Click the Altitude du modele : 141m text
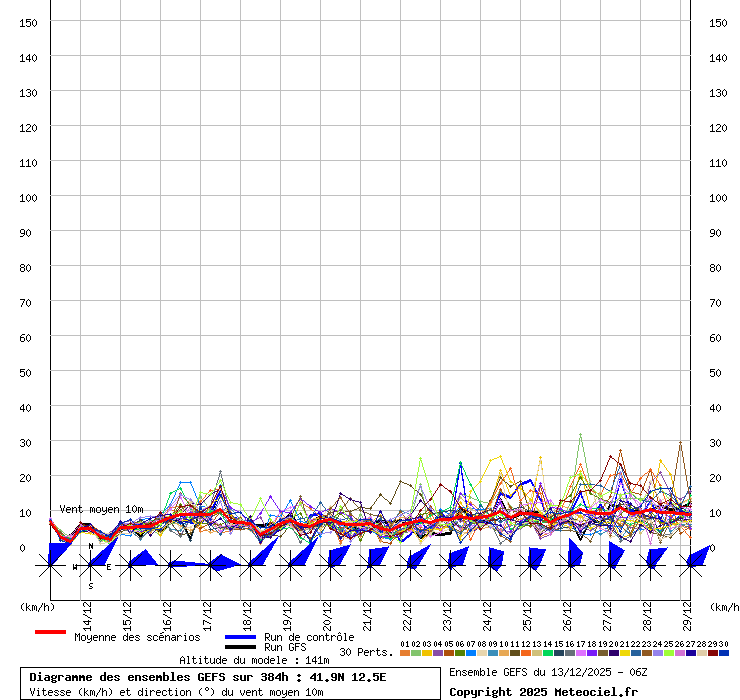This screenshot has width=740, height=700. click(x=254, y=660)
